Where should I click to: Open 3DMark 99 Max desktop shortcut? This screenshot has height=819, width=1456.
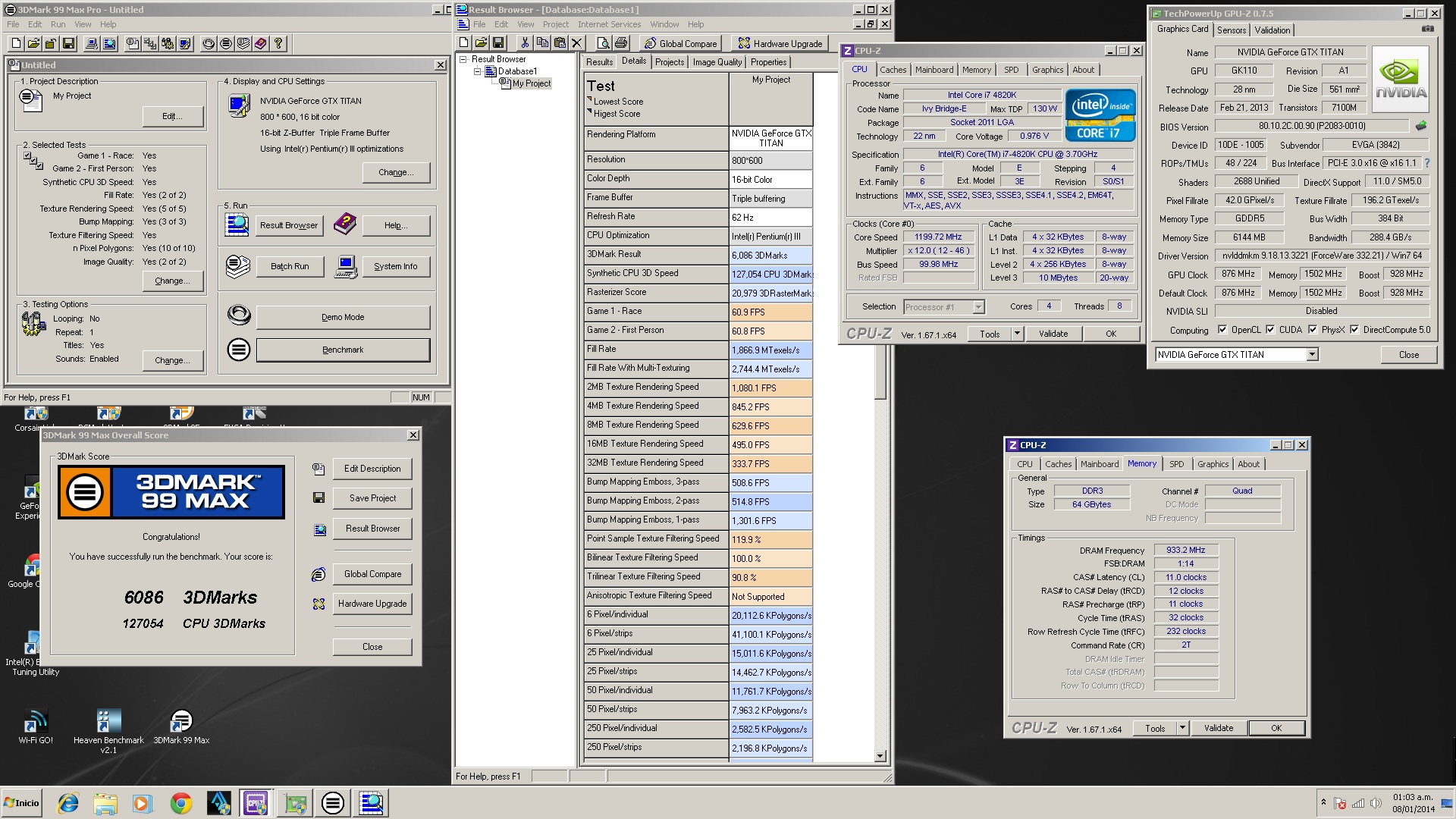coord(181,728)
